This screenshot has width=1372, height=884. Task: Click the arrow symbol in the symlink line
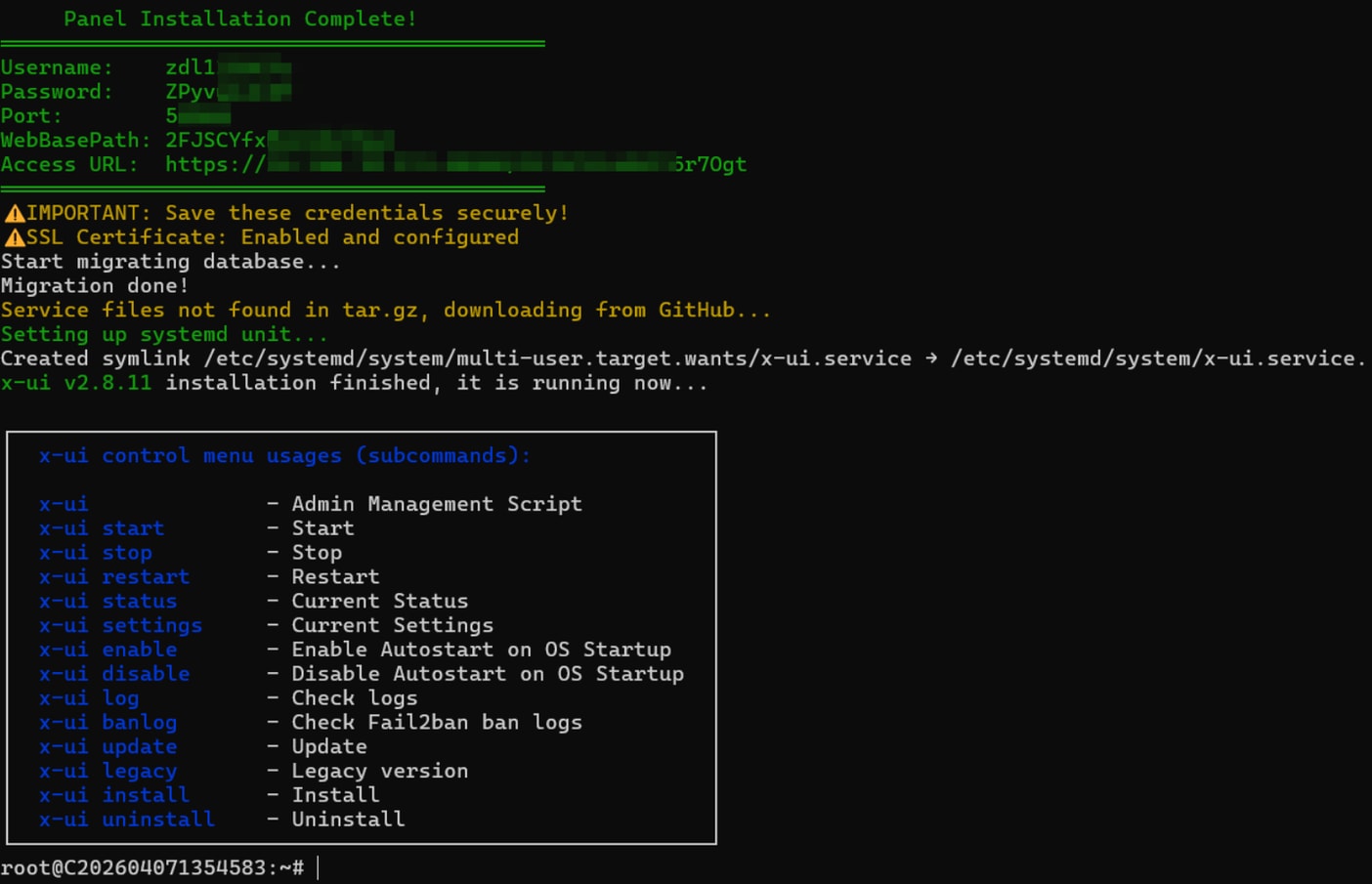(x=931, y=358)
